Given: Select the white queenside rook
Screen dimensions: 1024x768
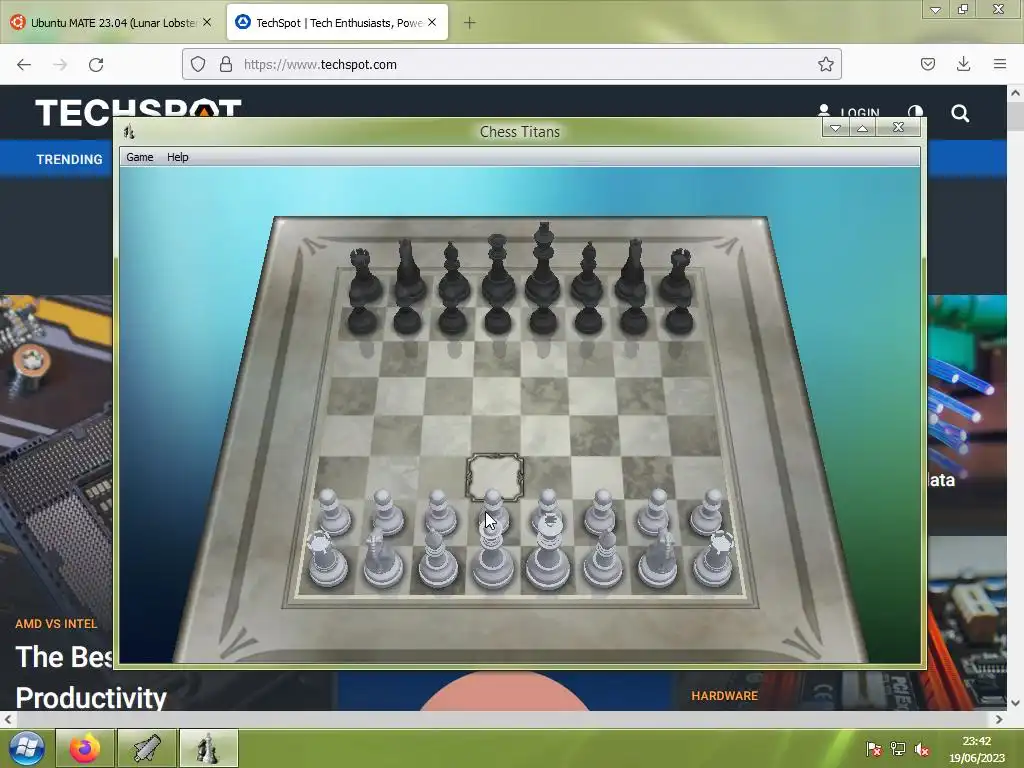Looking at the screenshot, I should (327, 560).
